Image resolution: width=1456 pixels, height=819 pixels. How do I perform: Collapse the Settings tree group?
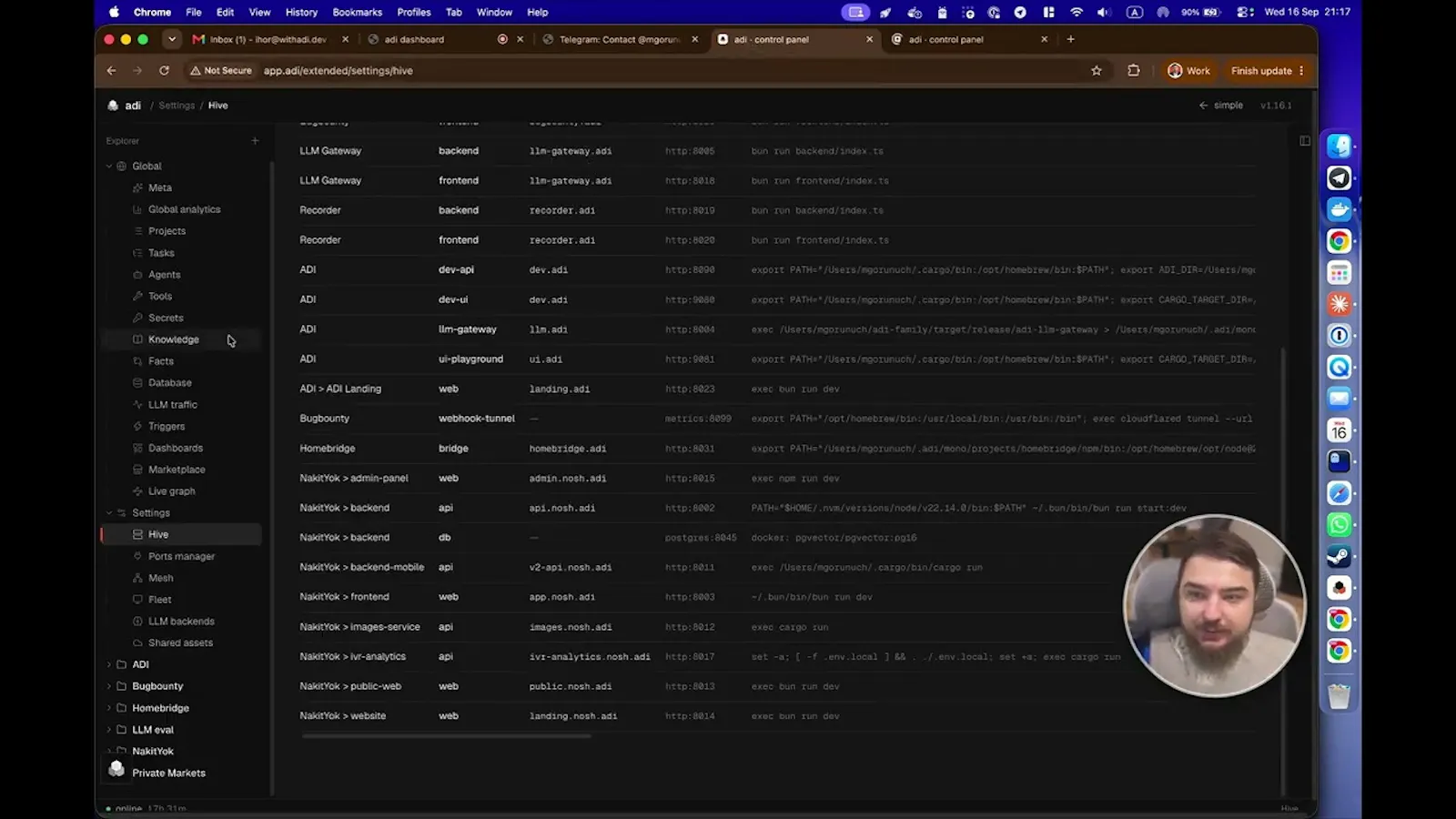tap(109, 513)
